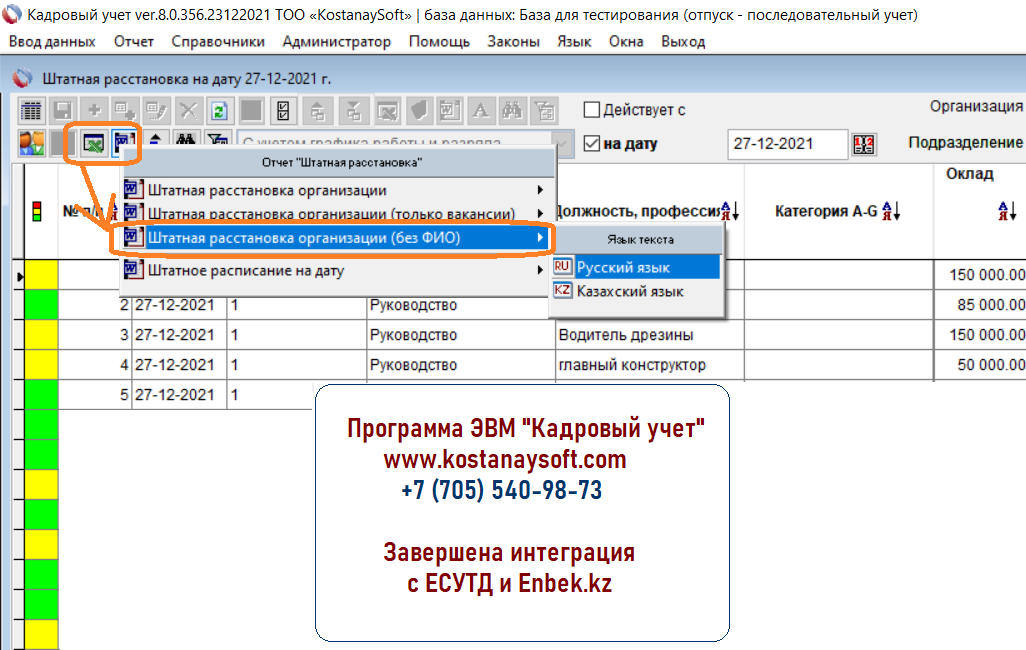
Task: Click yellow status cell of row 3
Action: [41, 334]
